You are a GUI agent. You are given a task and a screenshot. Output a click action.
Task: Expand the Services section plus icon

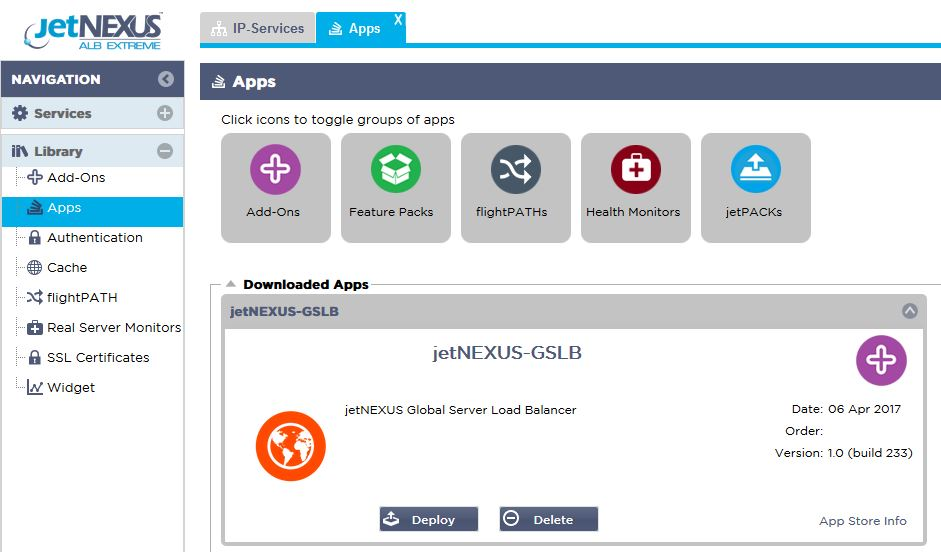point(165,113)
